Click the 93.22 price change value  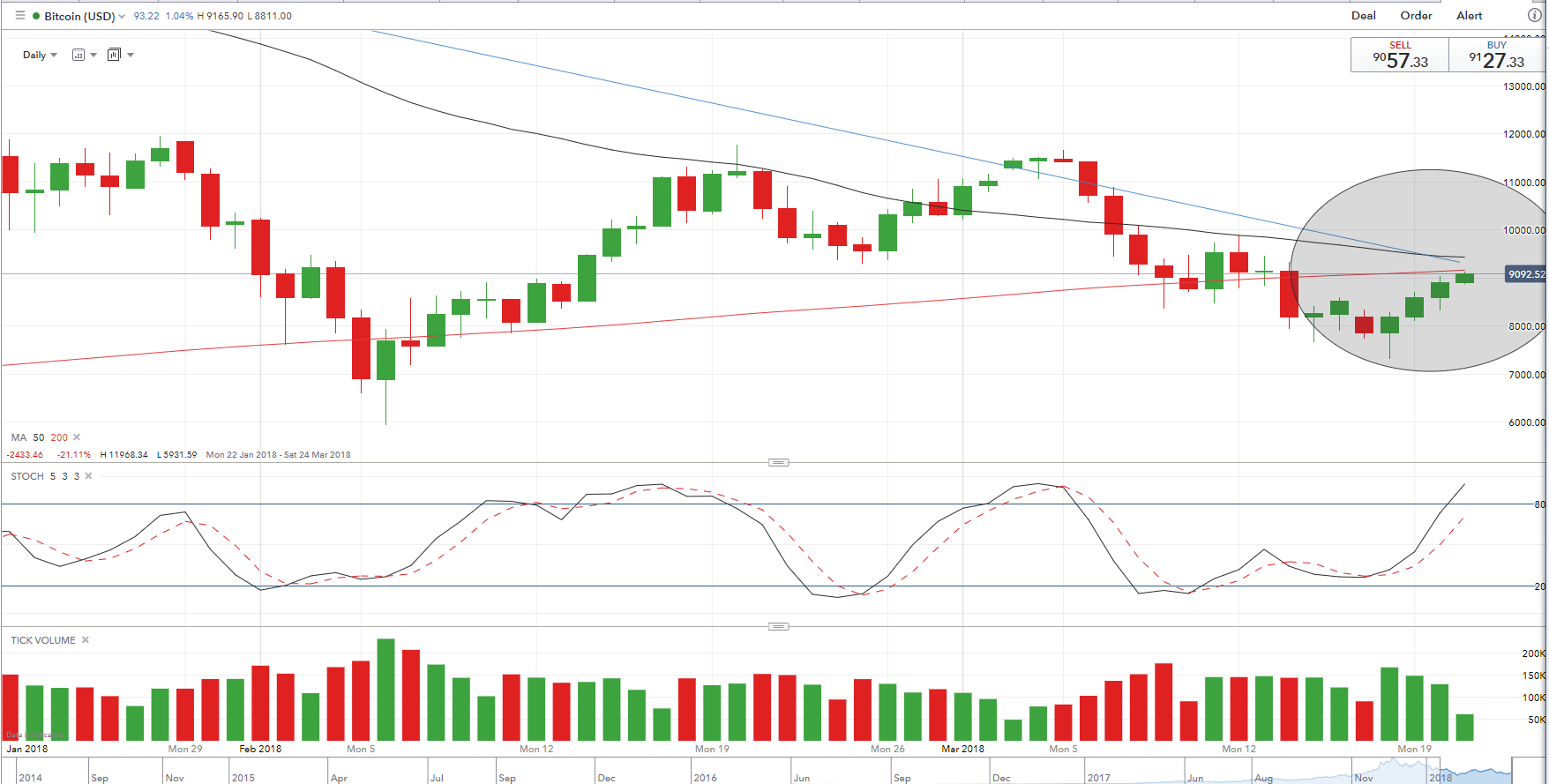coord(146,16)
